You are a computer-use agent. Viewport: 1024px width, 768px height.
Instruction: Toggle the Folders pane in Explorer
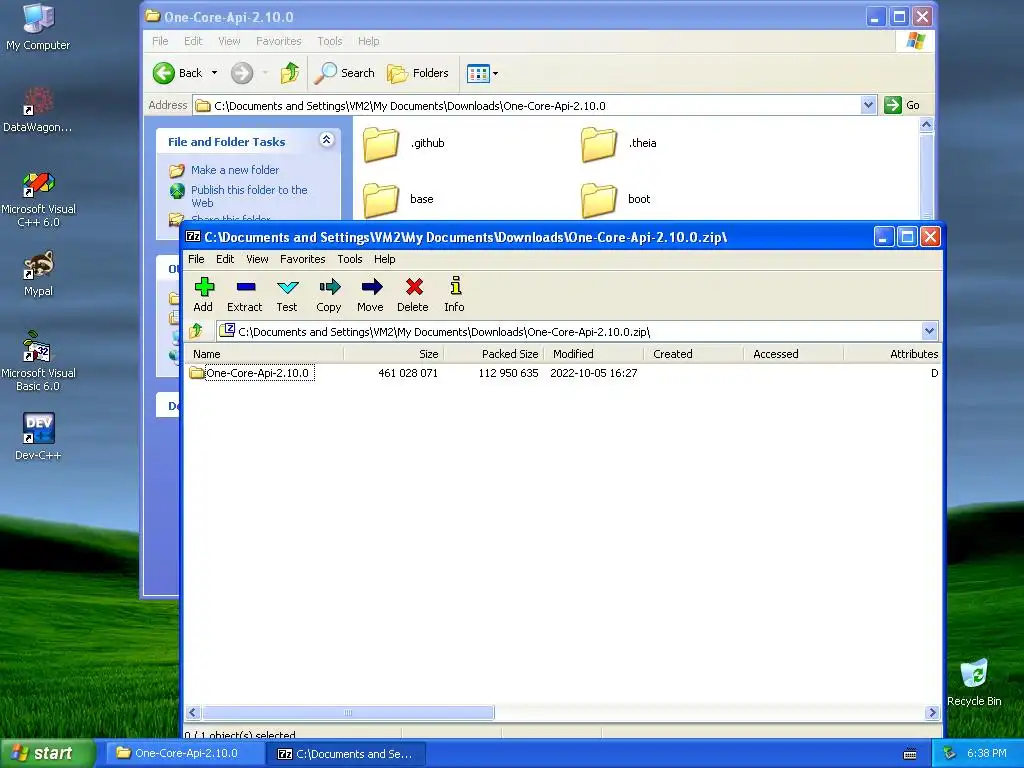(x=418, y=73)
